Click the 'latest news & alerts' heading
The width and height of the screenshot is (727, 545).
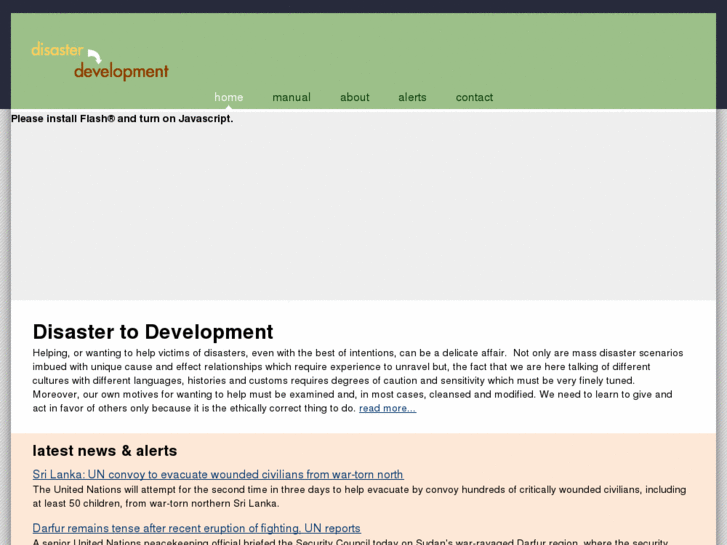[x=105, y=451]
